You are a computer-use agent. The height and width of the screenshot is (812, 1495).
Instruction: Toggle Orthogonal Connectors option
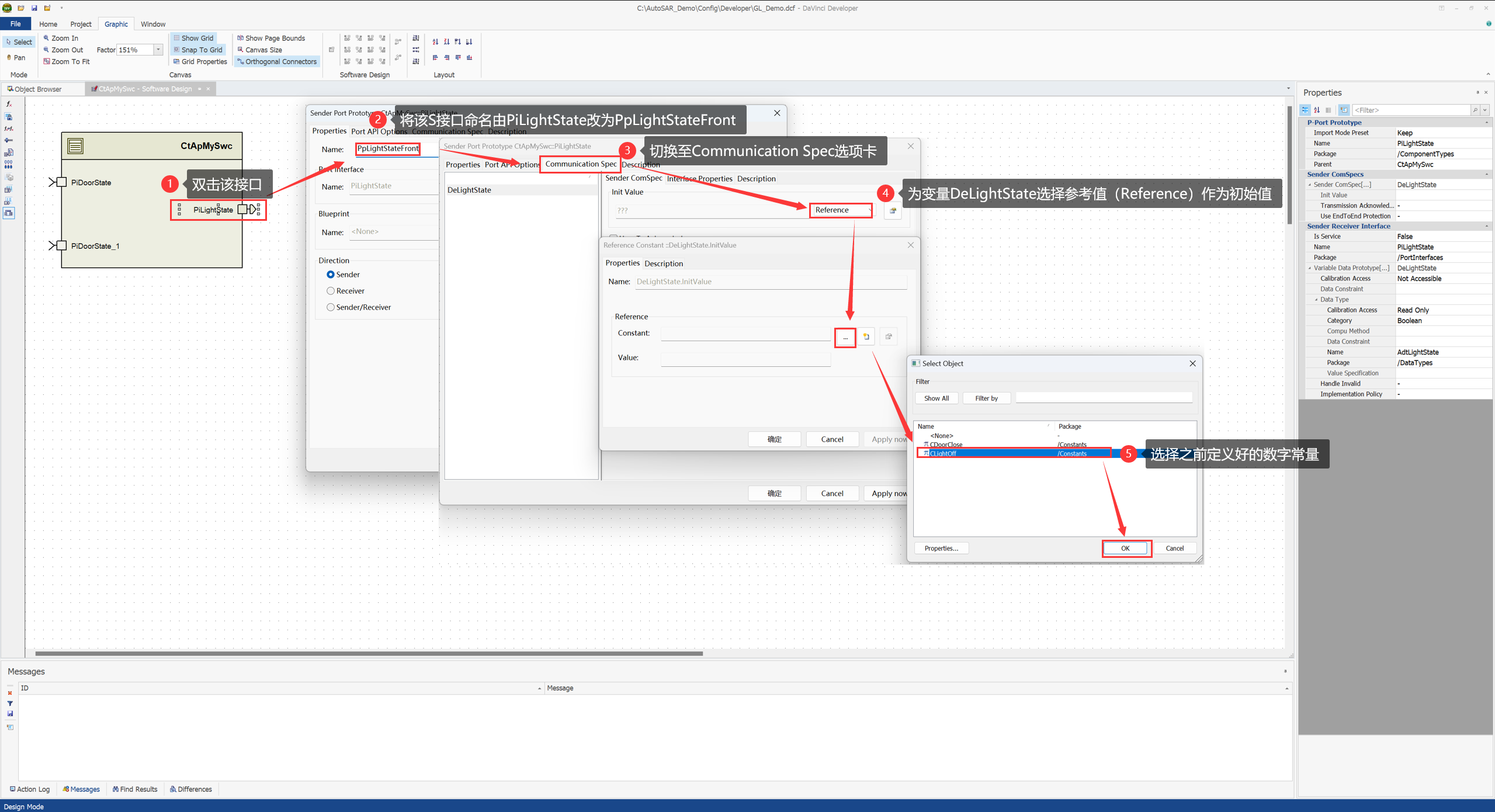277,61
